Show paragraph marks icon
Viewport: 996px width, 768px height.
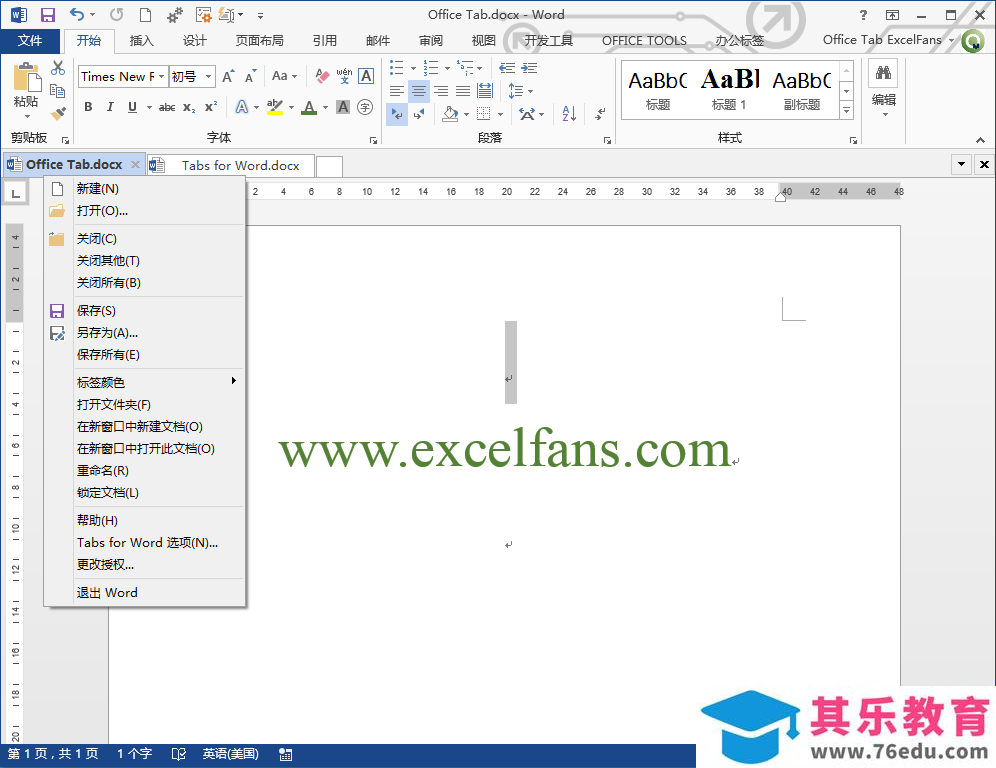(600, 114)
